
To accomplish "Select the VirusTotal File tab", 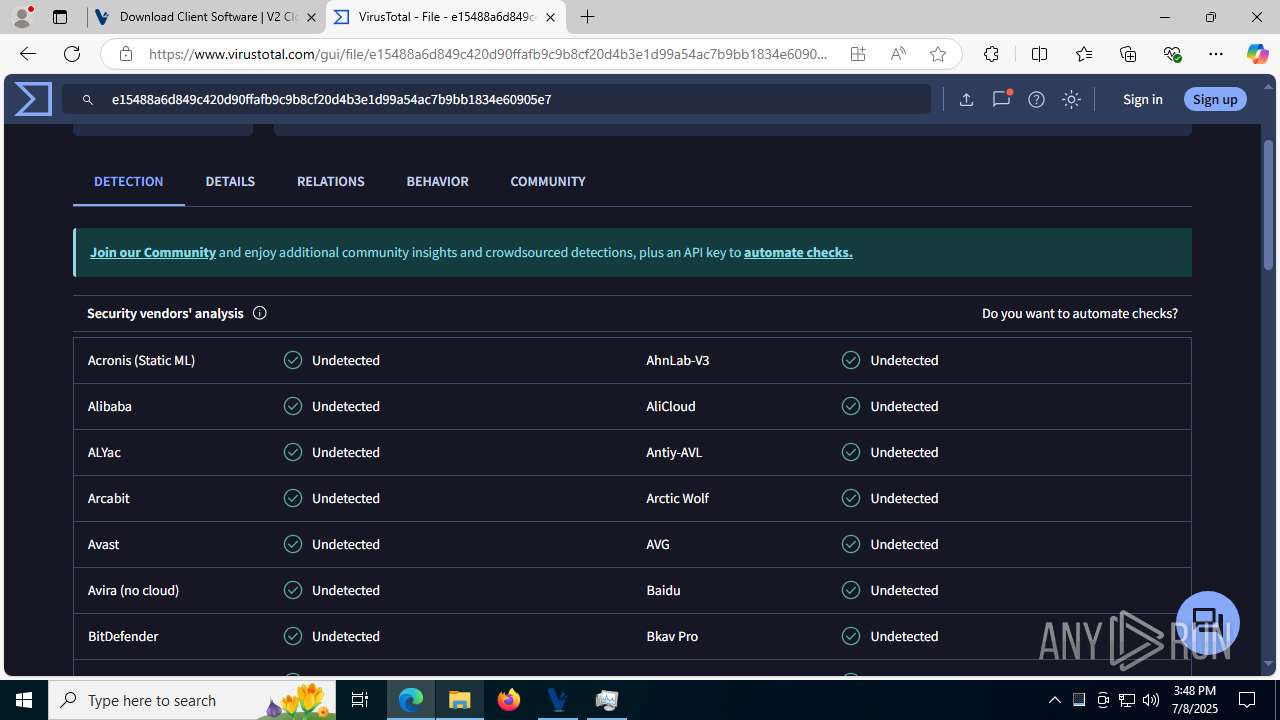I will pyautogui.click(x=445, y=17).
